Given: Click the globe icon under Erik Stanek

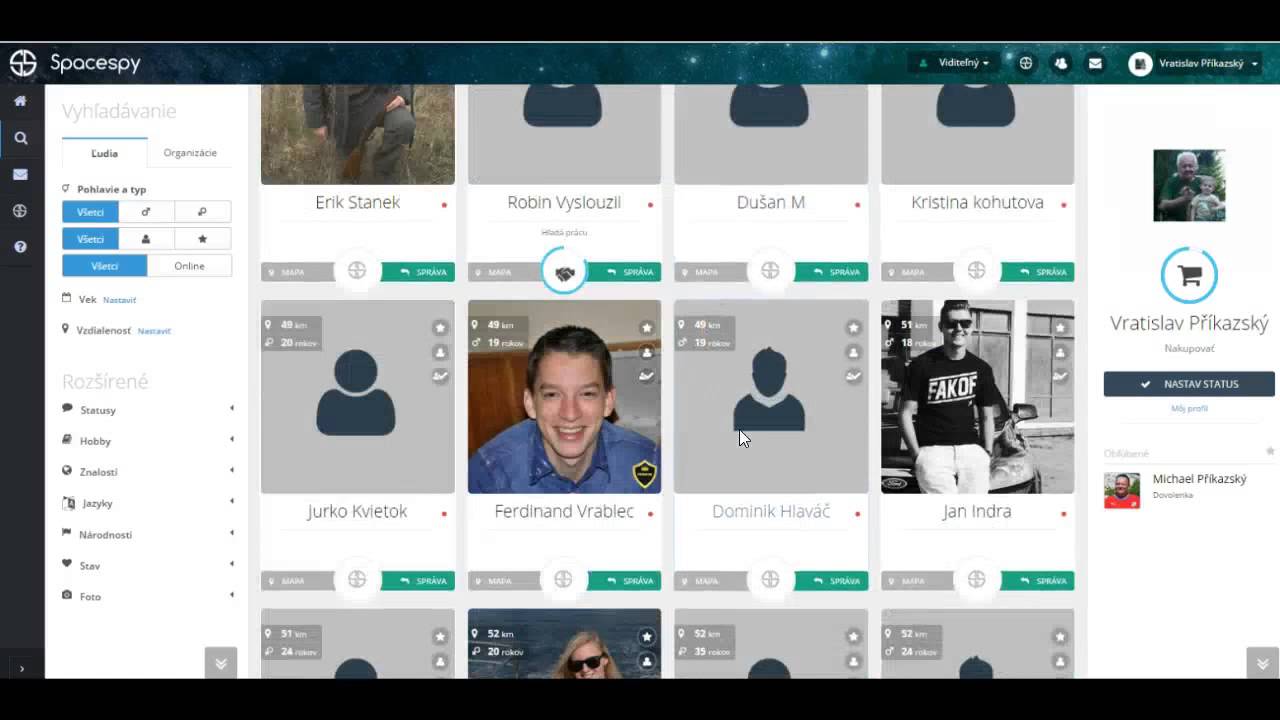Looking at the screenshot, I should click(357, 271).
